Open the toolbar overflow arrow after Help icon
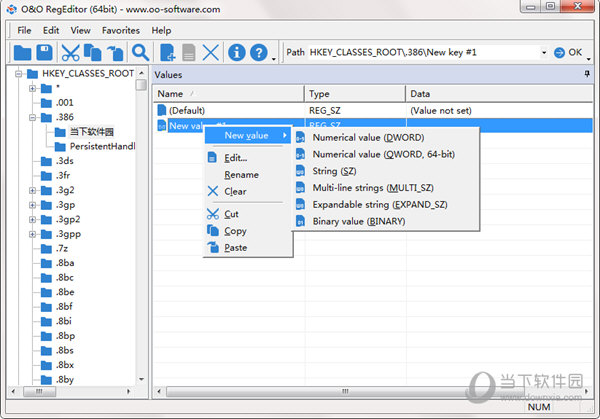The width and height of the screenshot is (600, 419). (x=274, y=59)
